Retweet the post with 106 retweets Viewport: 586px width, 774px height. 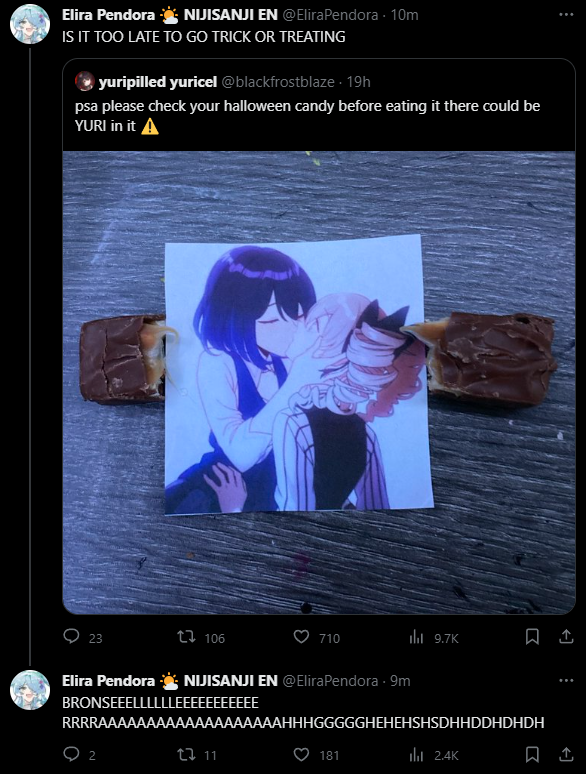187,637
